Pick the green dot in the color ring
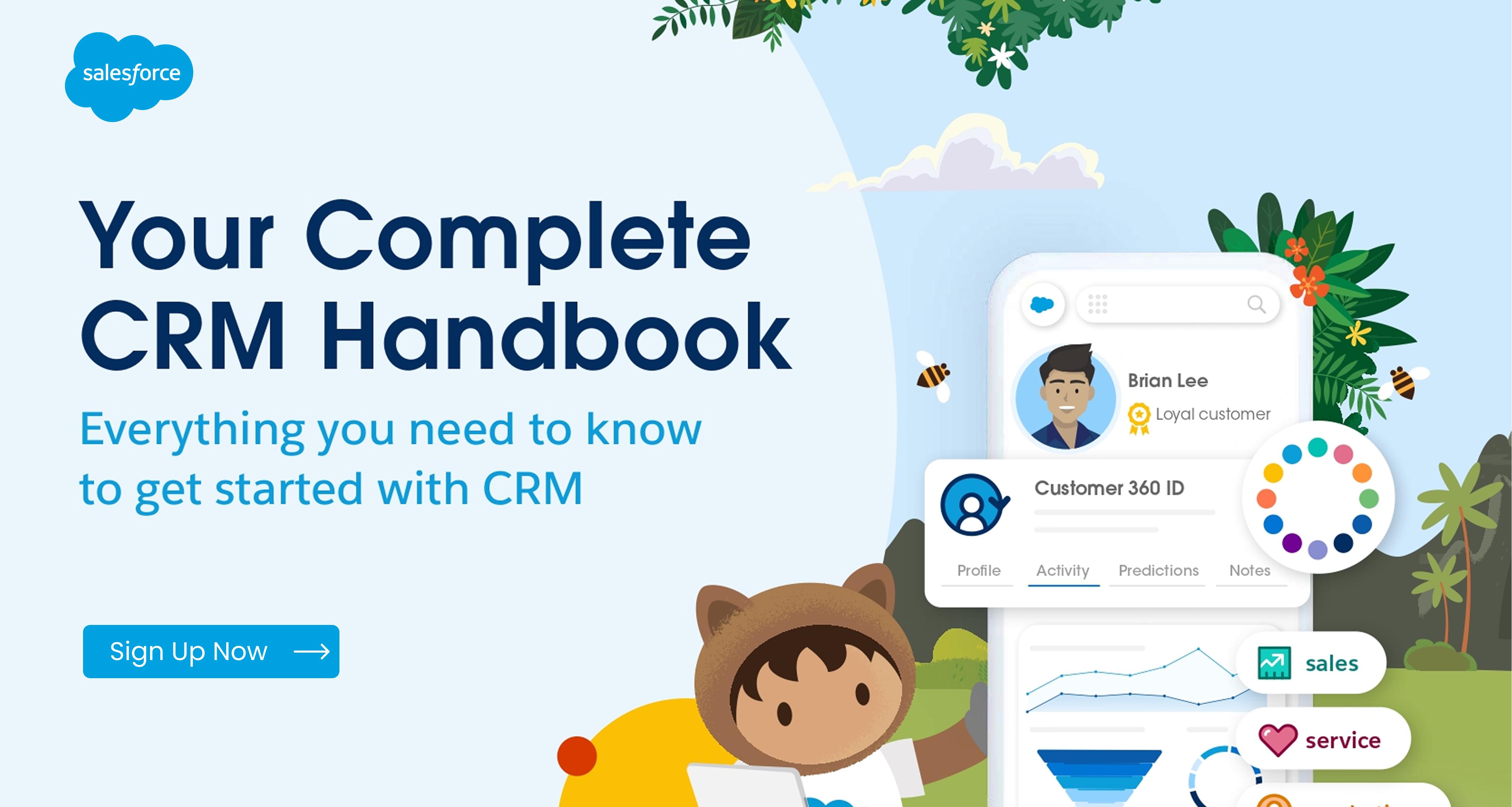This screenshot has width=1512, height=807. point(1369,499)
